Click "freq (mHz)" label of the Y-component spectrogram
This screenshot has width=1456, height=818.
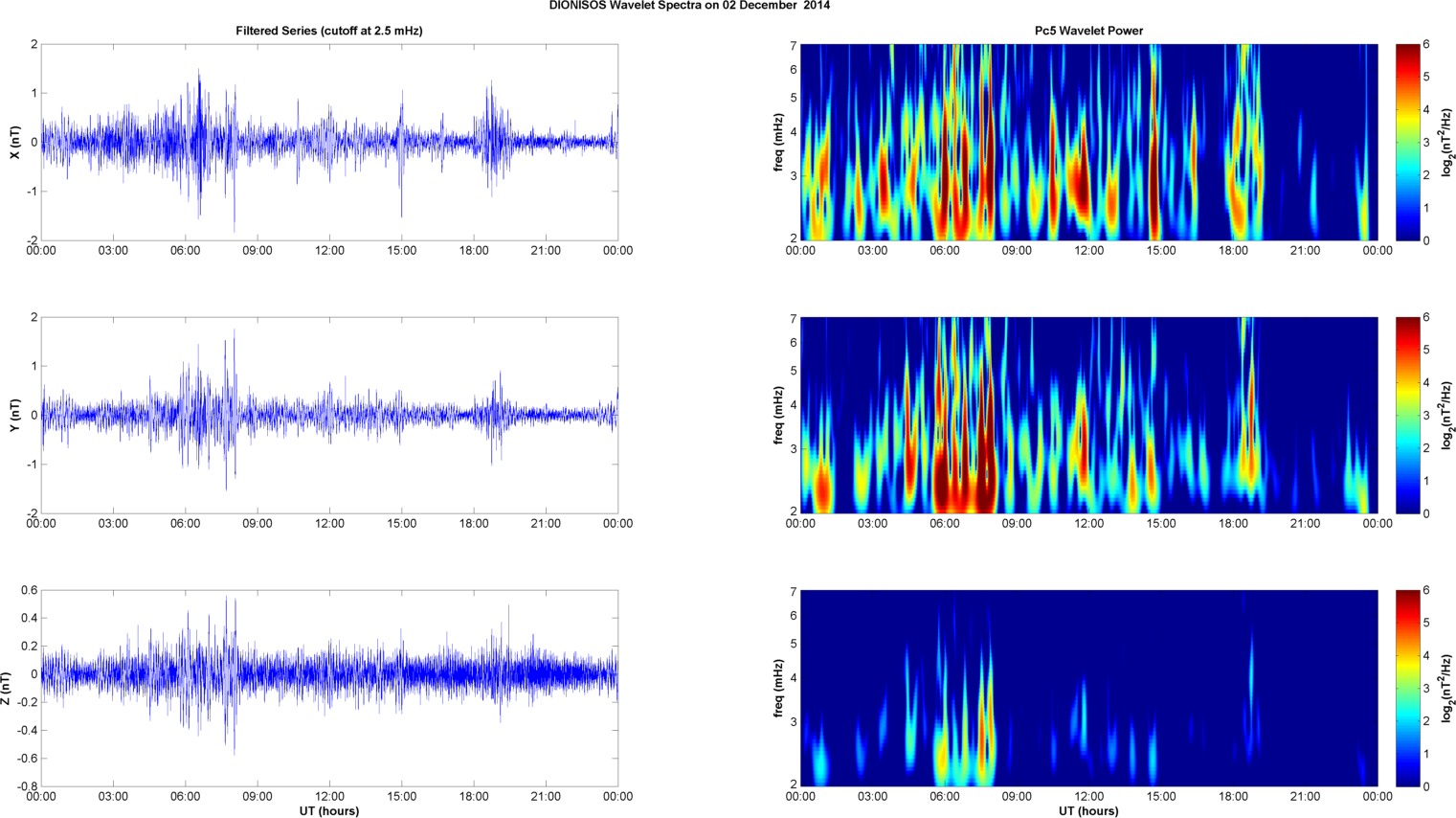pyautogui.click(x=779, y=416)
